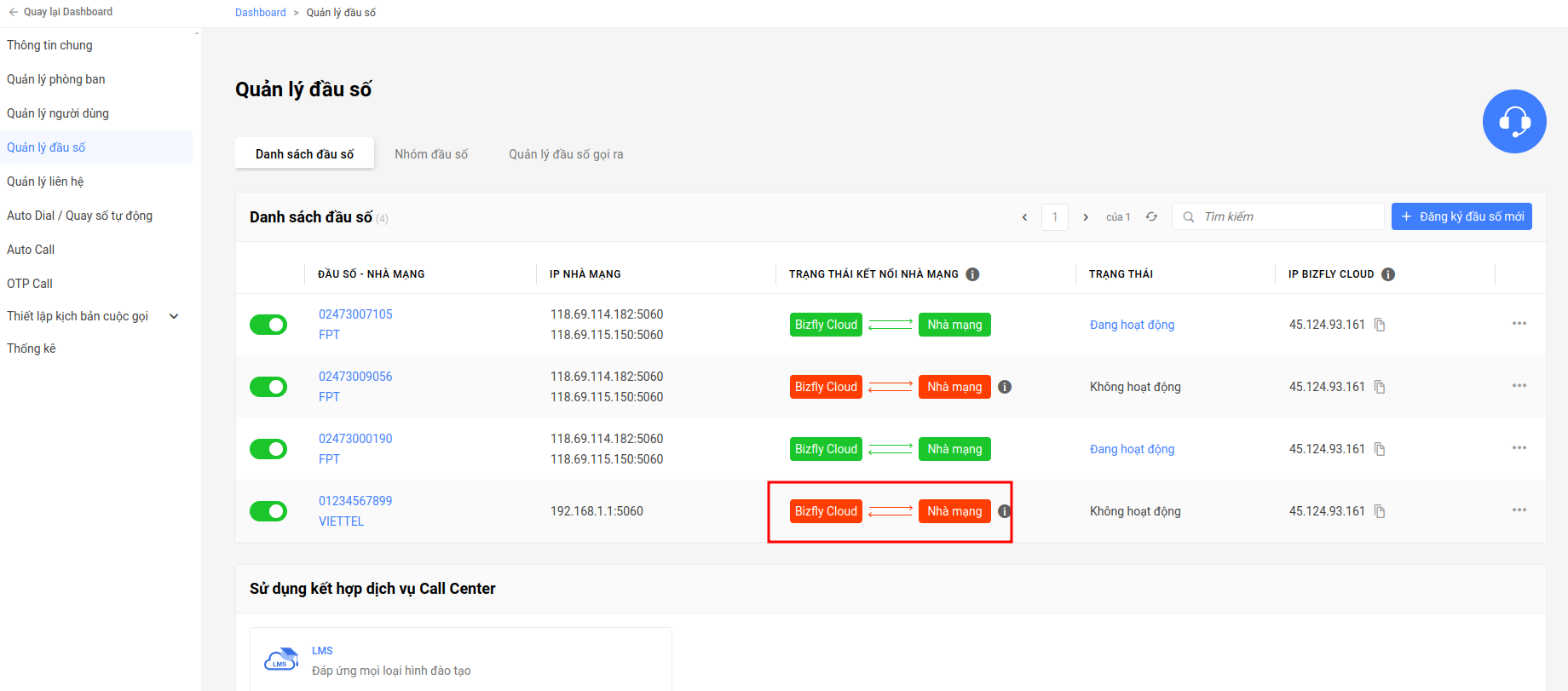Copy the IP in the 01234567899 row

[1380, 511]
